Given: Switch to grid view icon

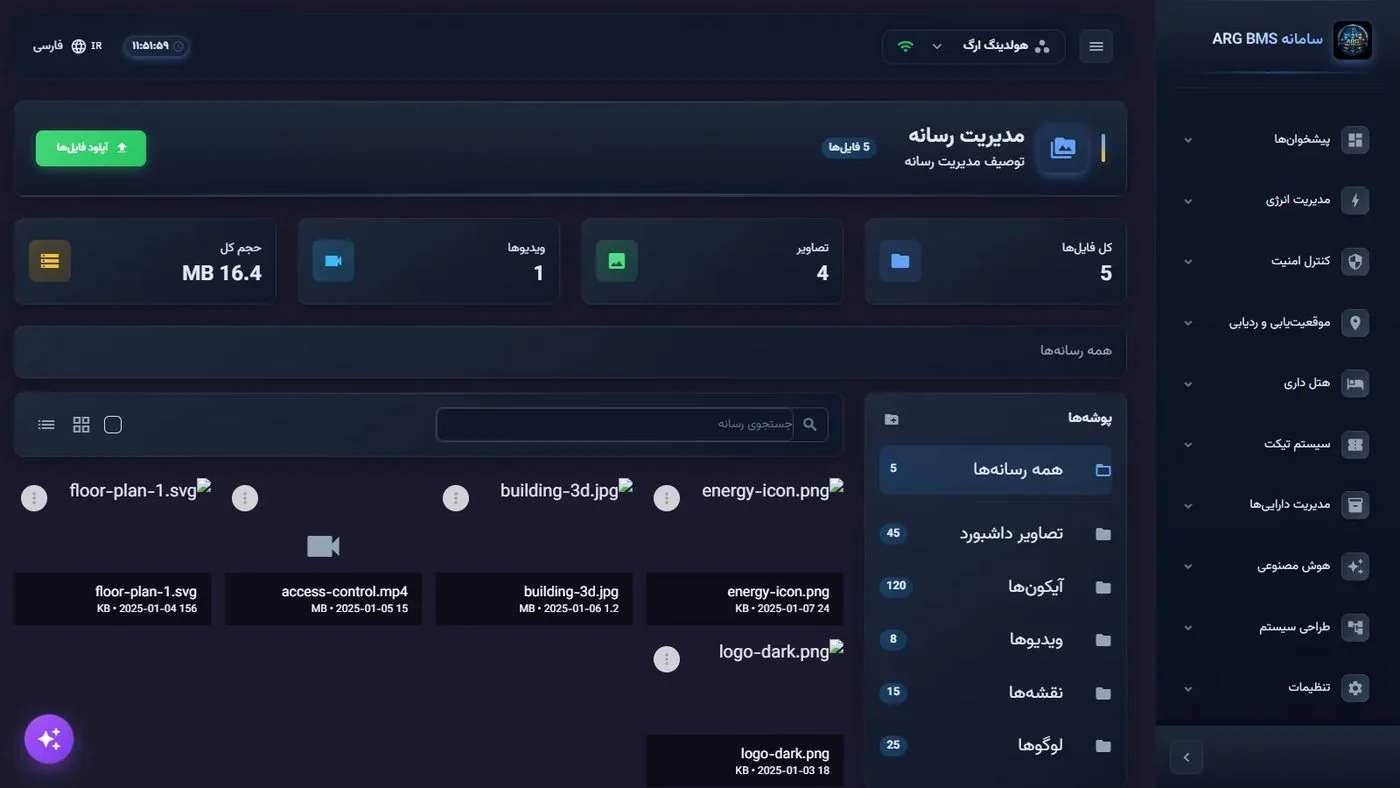Looking at the screenshot, I should pyautogui.click(x=81, y=425).
